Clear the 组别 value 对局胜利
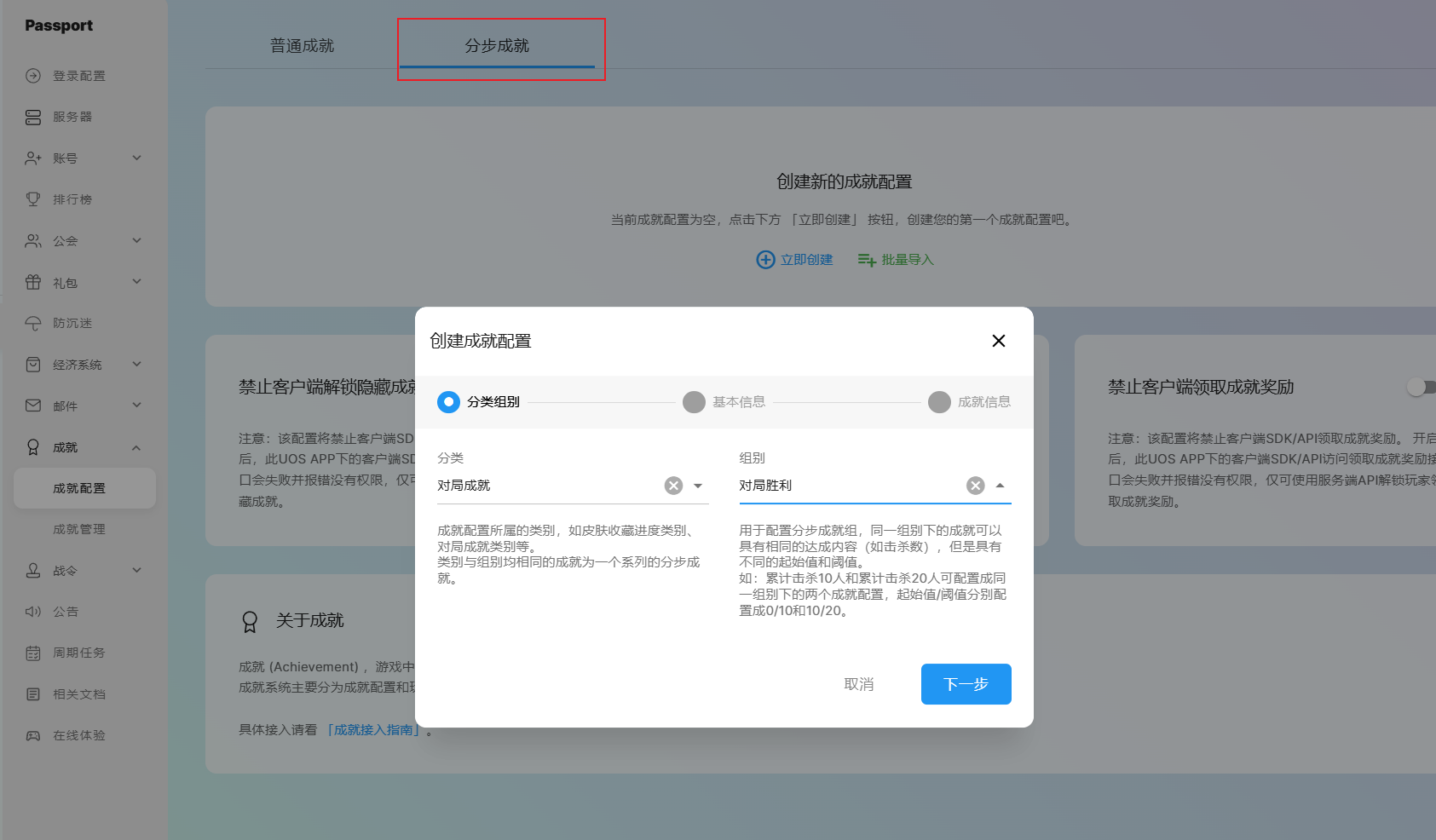This screenshot has width=1436, height=840. click(x=975, y=486)
